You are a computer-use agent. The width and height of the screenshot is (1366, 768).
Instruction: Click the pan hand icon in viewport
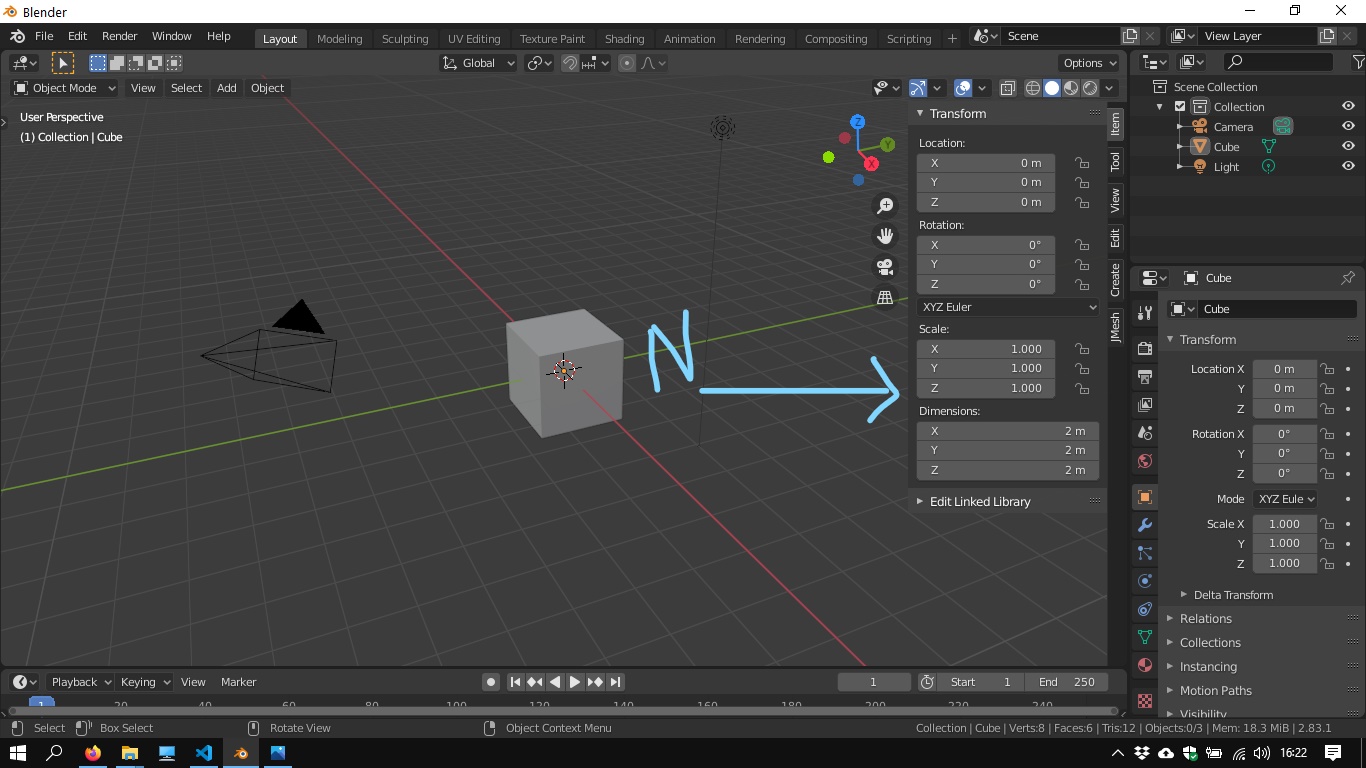pos(885,236)
